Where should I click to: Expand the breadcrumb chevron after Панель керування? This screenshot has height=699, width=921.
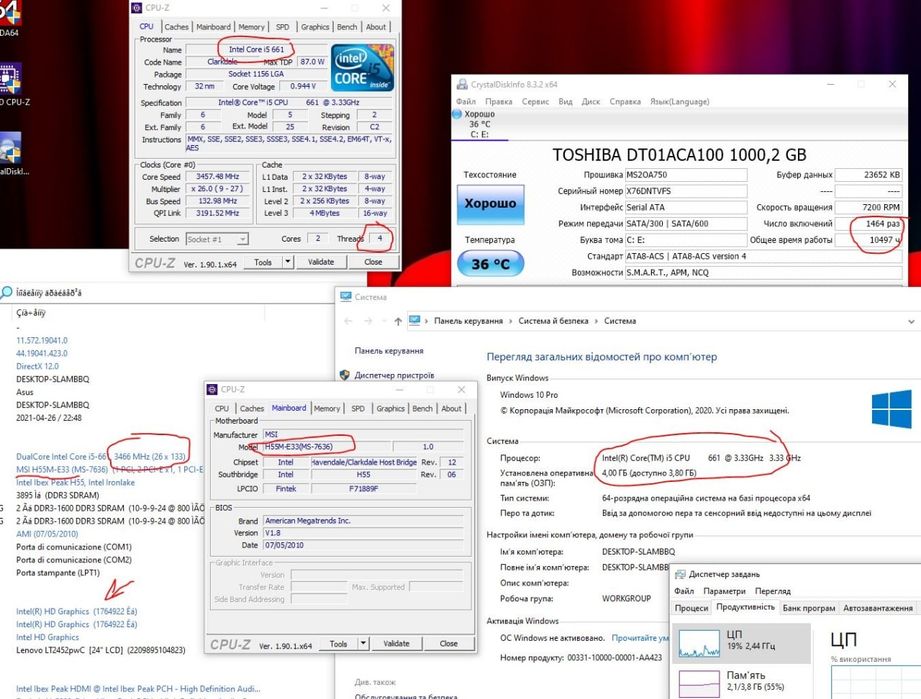coord(510,321)
